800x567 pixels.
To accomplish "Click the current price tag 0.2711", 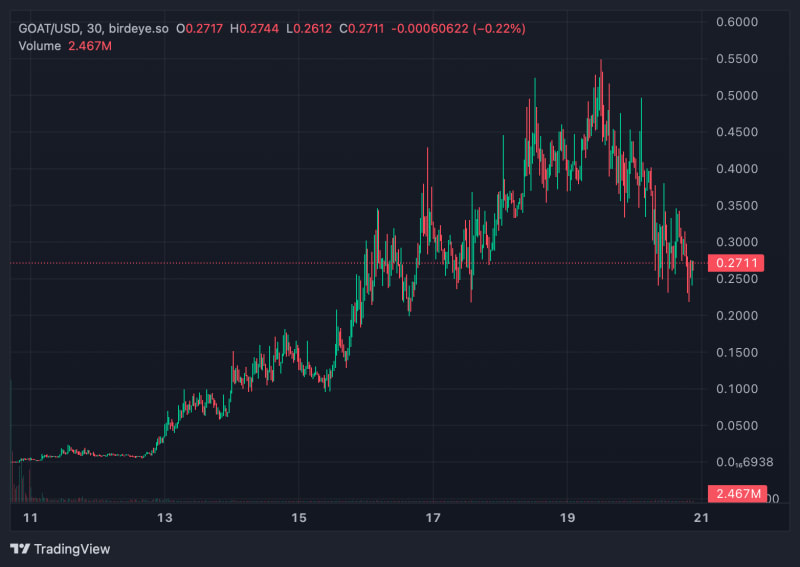I will pyautogui.click(x=736, y=263).
